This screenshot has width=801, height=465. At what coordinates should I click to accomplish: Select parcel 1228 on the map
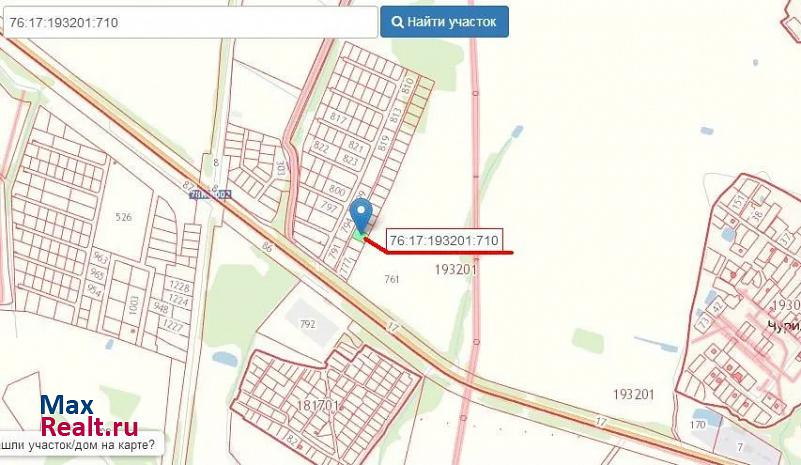click(179, 287)
